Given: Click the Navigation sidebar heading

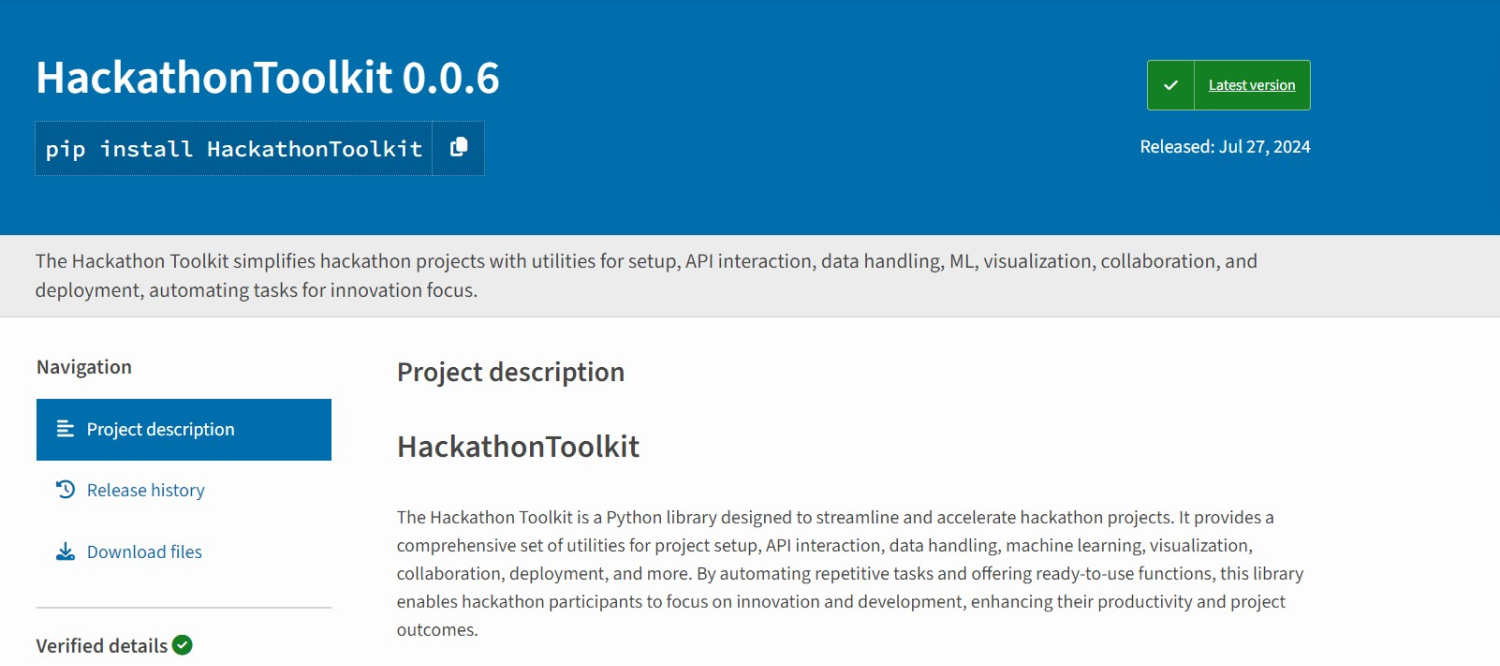Looking at the screenshot, I should (84, 367).
